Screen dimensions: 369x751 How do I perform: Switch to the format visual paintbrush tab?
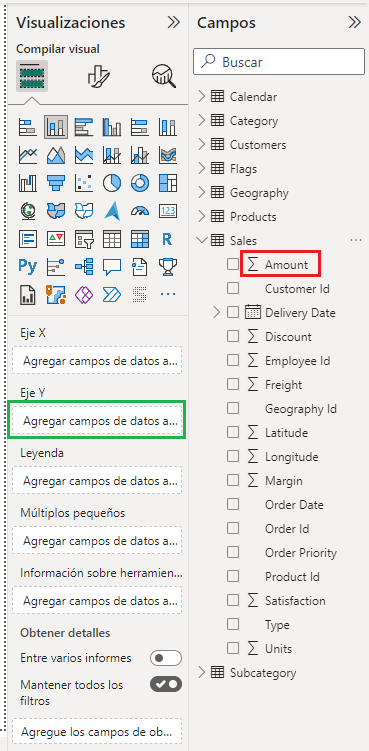point(99,76)
